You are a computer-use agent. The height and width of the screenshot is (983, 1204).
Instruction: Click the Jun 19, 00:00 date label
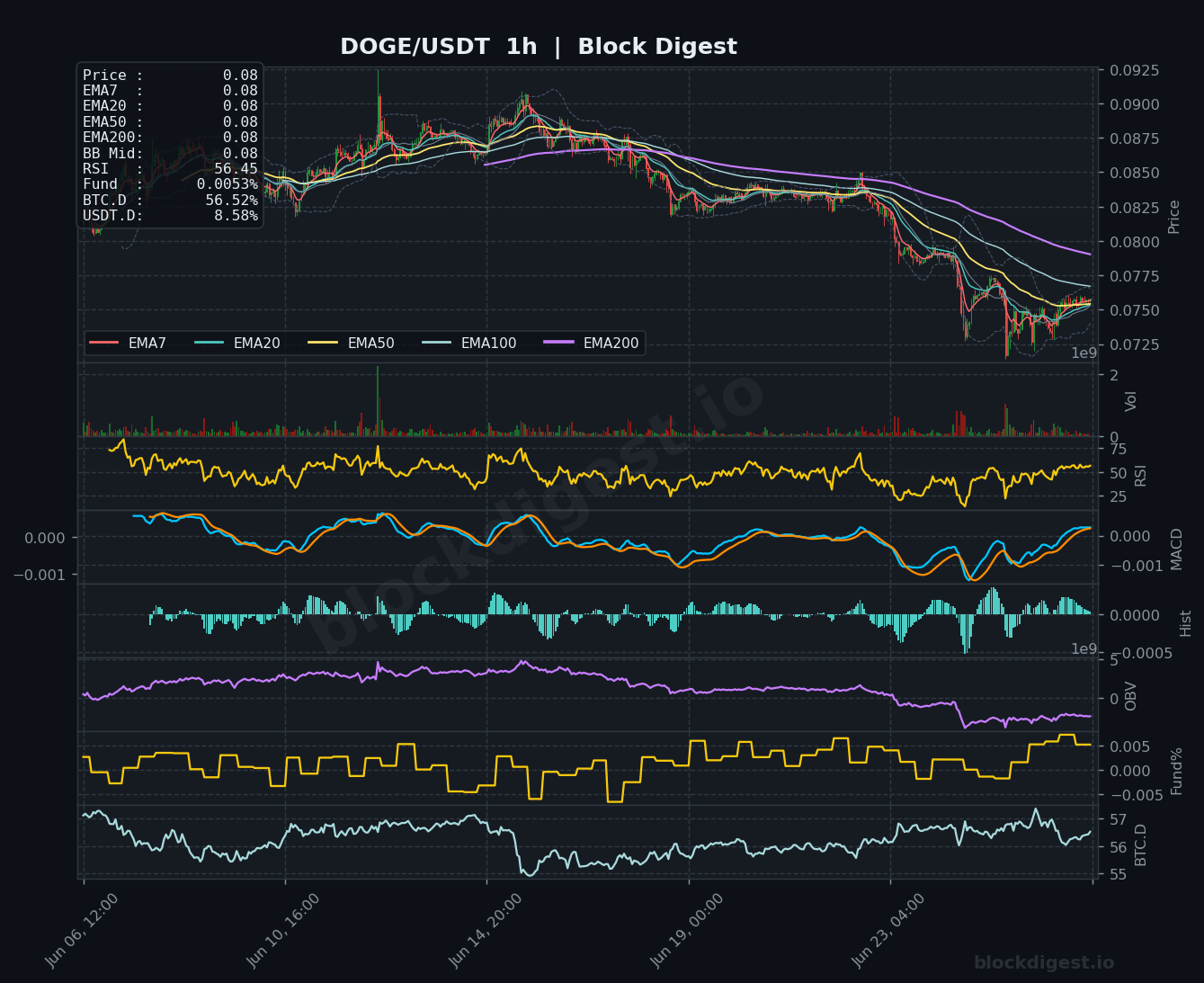687,931
